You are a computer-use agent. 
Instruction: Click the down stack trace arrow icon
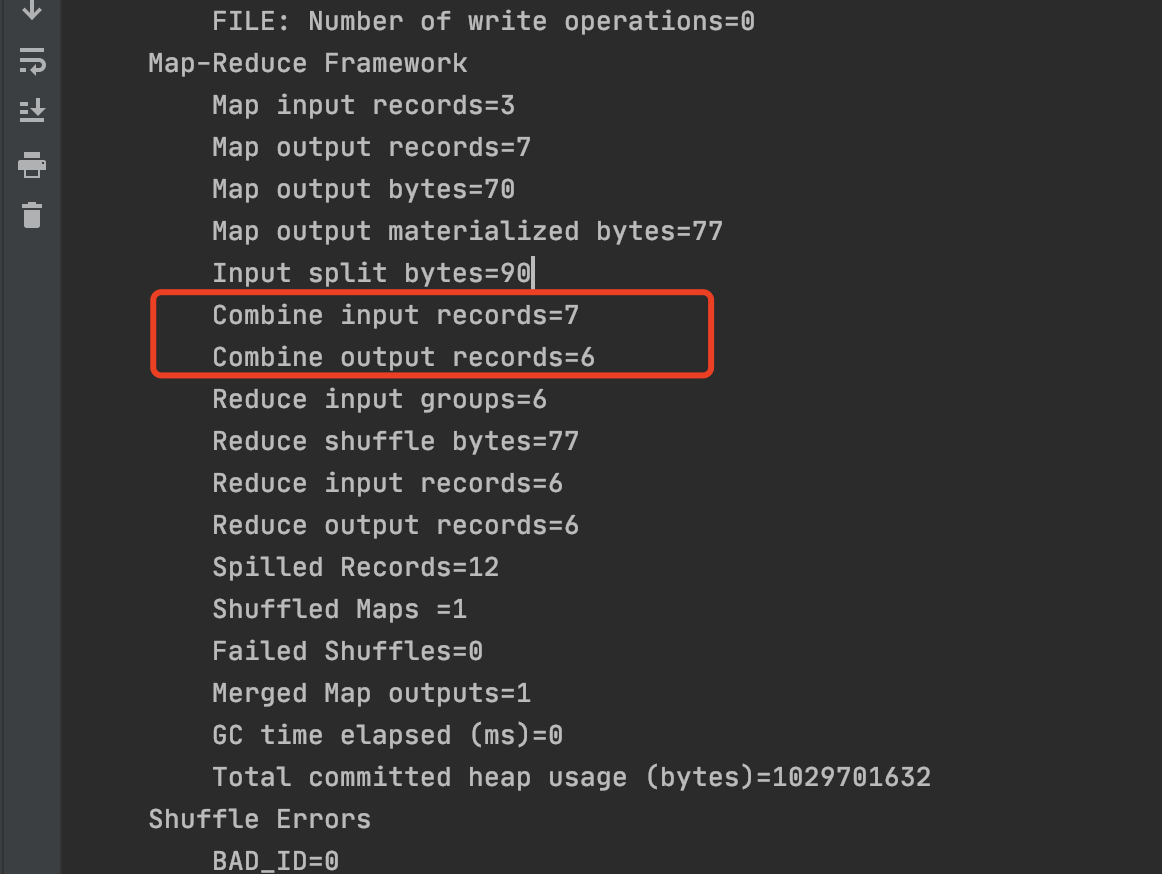[x=32, y=10]
